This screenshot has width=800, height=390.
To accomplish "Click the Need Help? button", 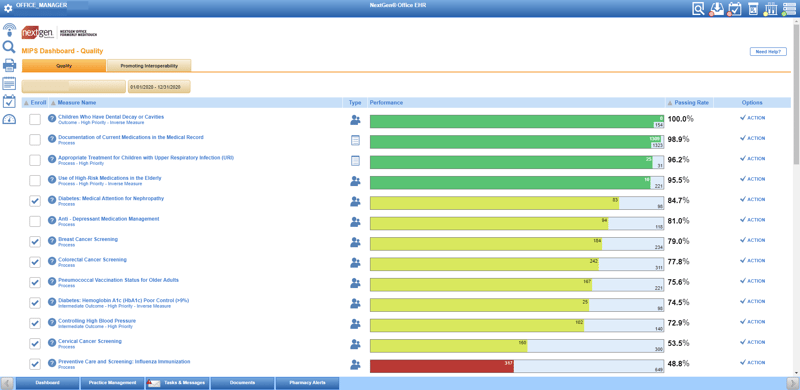I will coord(768,52).
